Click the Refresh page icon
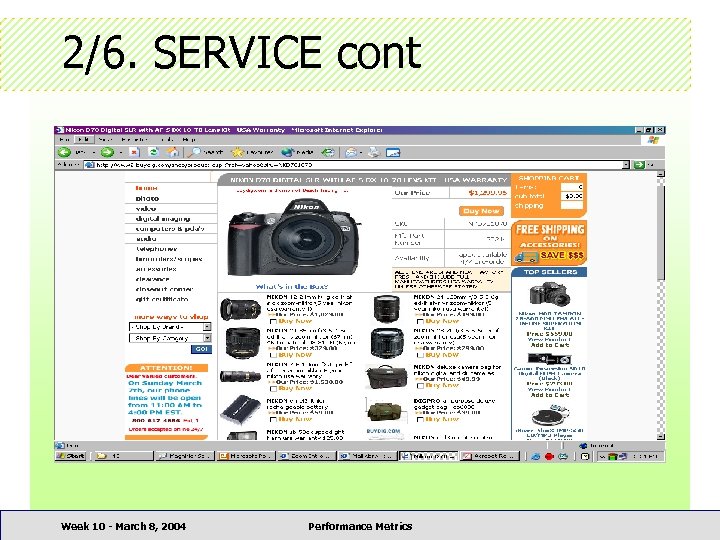This screenshot has height=540, width=720. point(153,152)
